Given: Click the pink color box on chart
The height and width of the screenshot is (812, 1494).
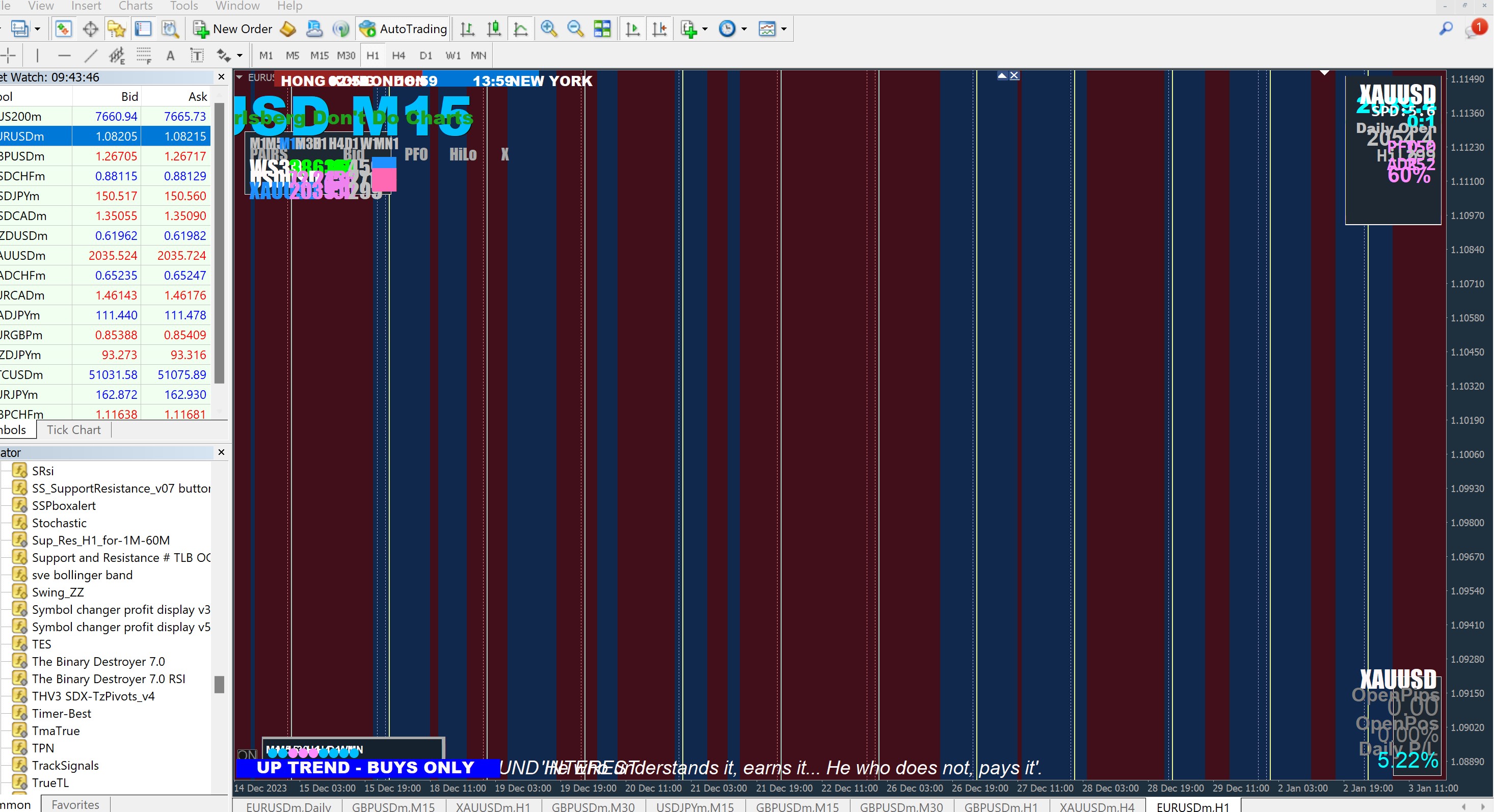Looking at the screenshot, I should point(383,180).
